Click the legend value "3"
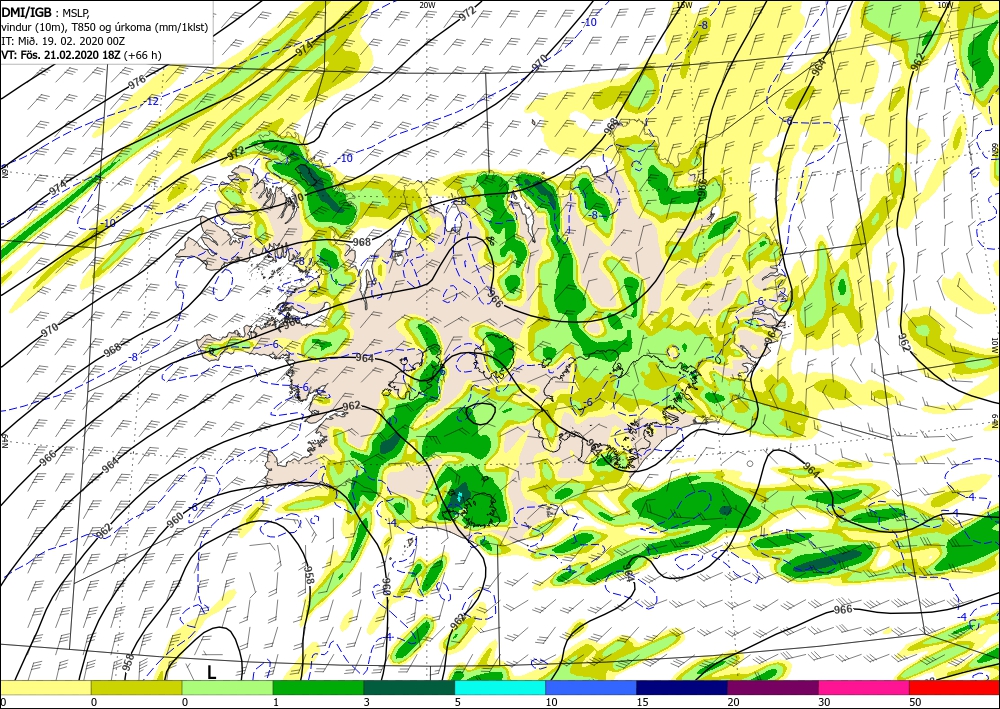This screenshot has width=1000, height=709. coord(367,702)
